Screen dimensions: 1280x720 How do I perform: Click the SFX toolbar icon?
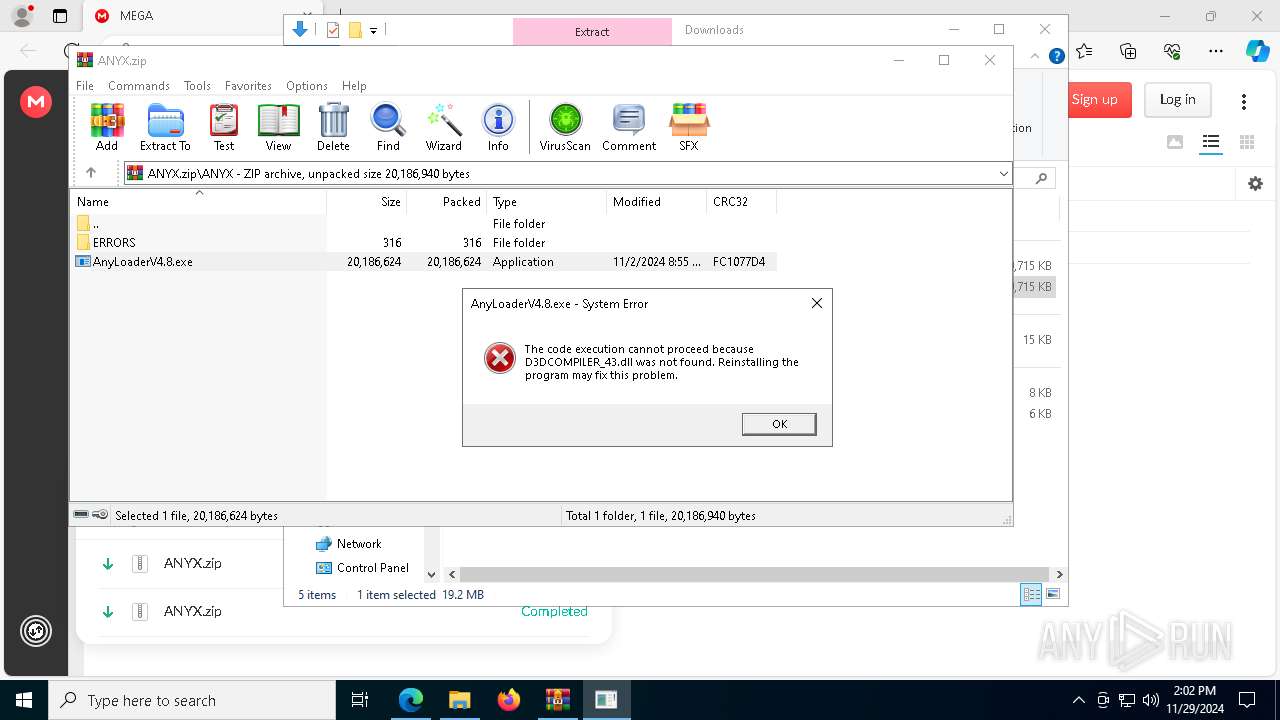tap(689, 127)
